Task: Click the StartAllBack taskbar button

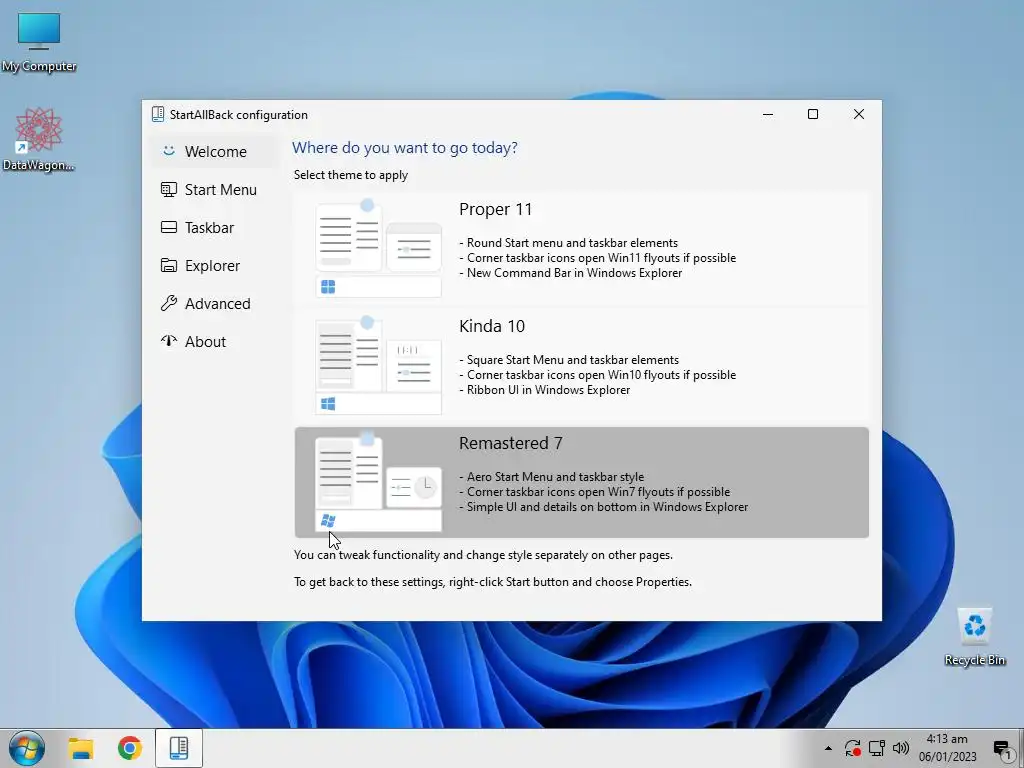Action: (179, 748)
